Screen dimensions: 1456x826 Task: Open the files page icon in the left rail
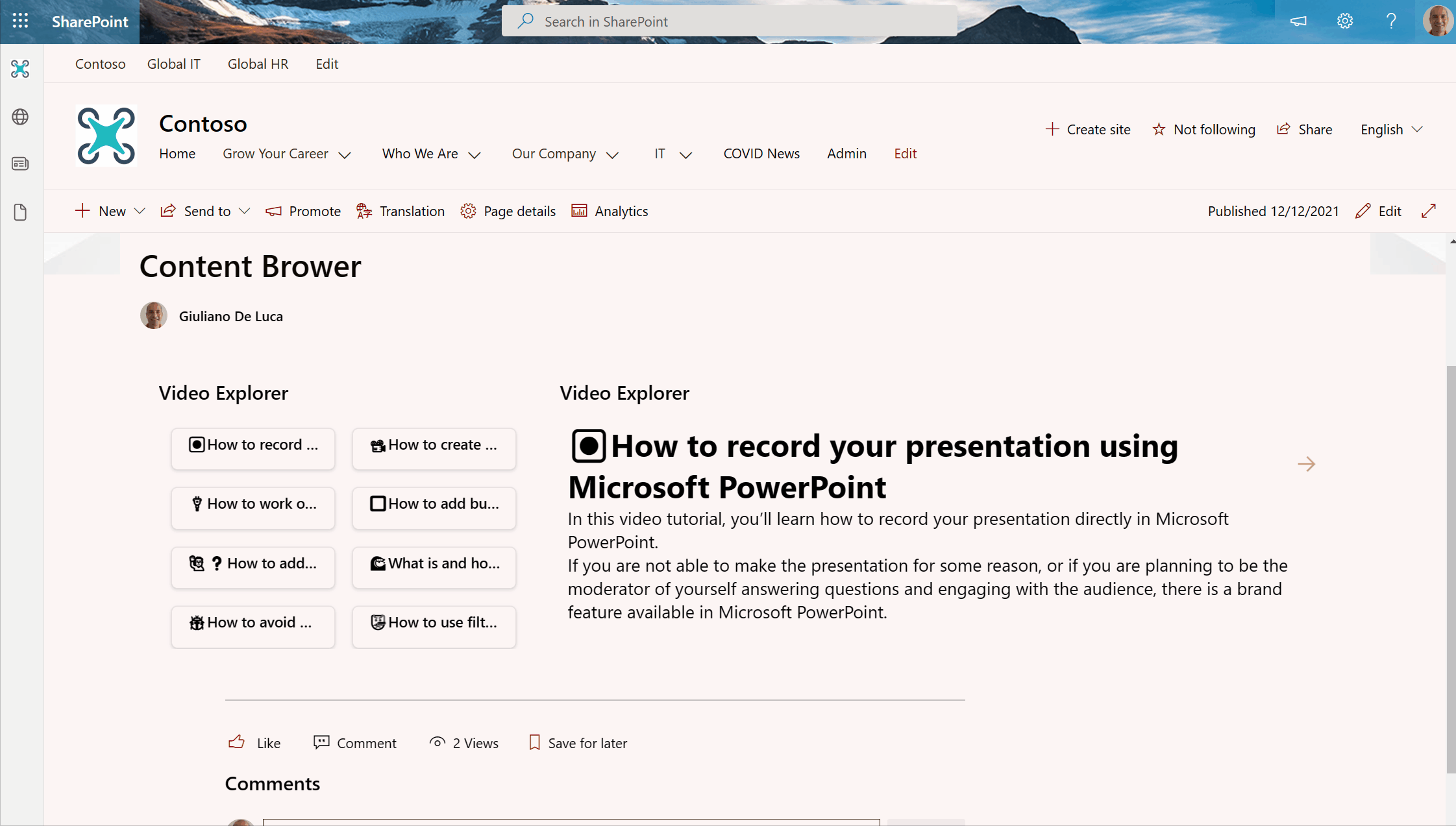pyautogui.click(x=20, y=212)
